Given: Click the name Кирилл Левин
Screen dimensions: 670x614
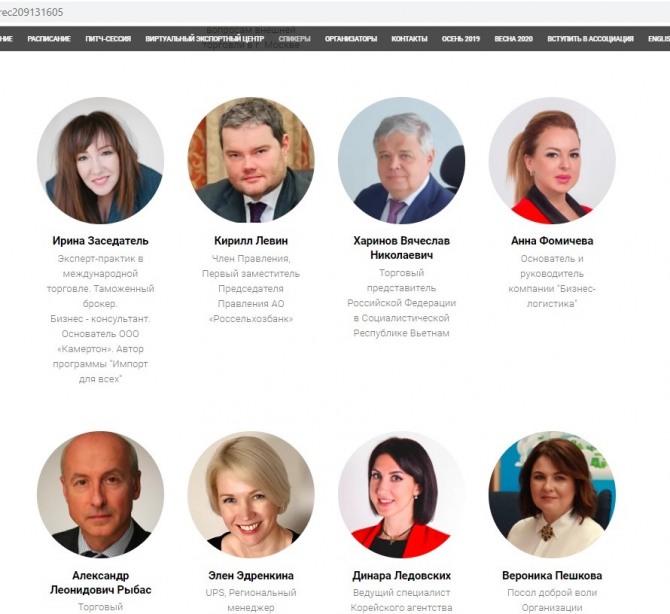Looking at the screenshot, I should 251,241.
